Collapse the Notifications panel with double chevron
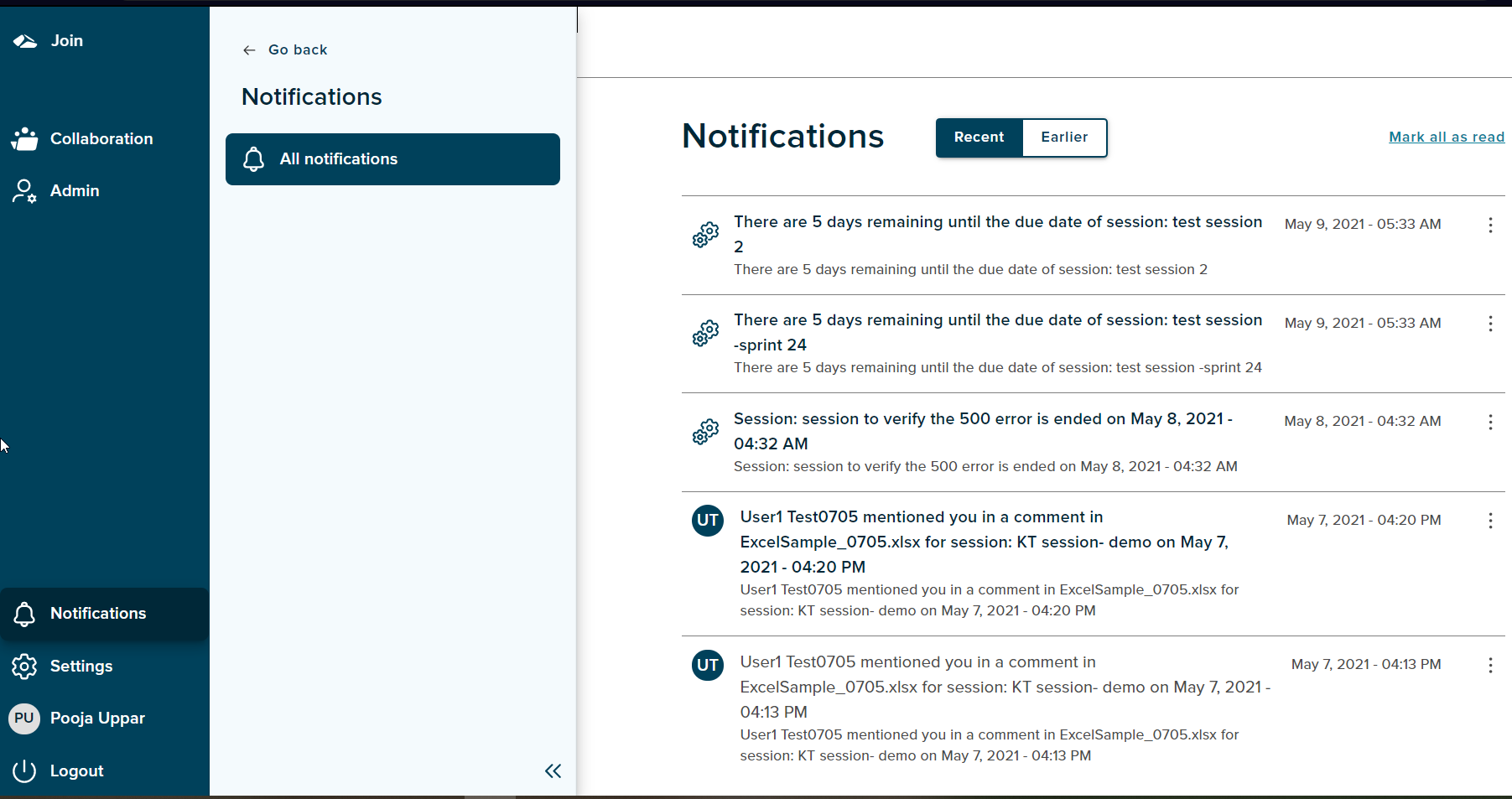Screen dimensions: 1512x799 [553, 770]
